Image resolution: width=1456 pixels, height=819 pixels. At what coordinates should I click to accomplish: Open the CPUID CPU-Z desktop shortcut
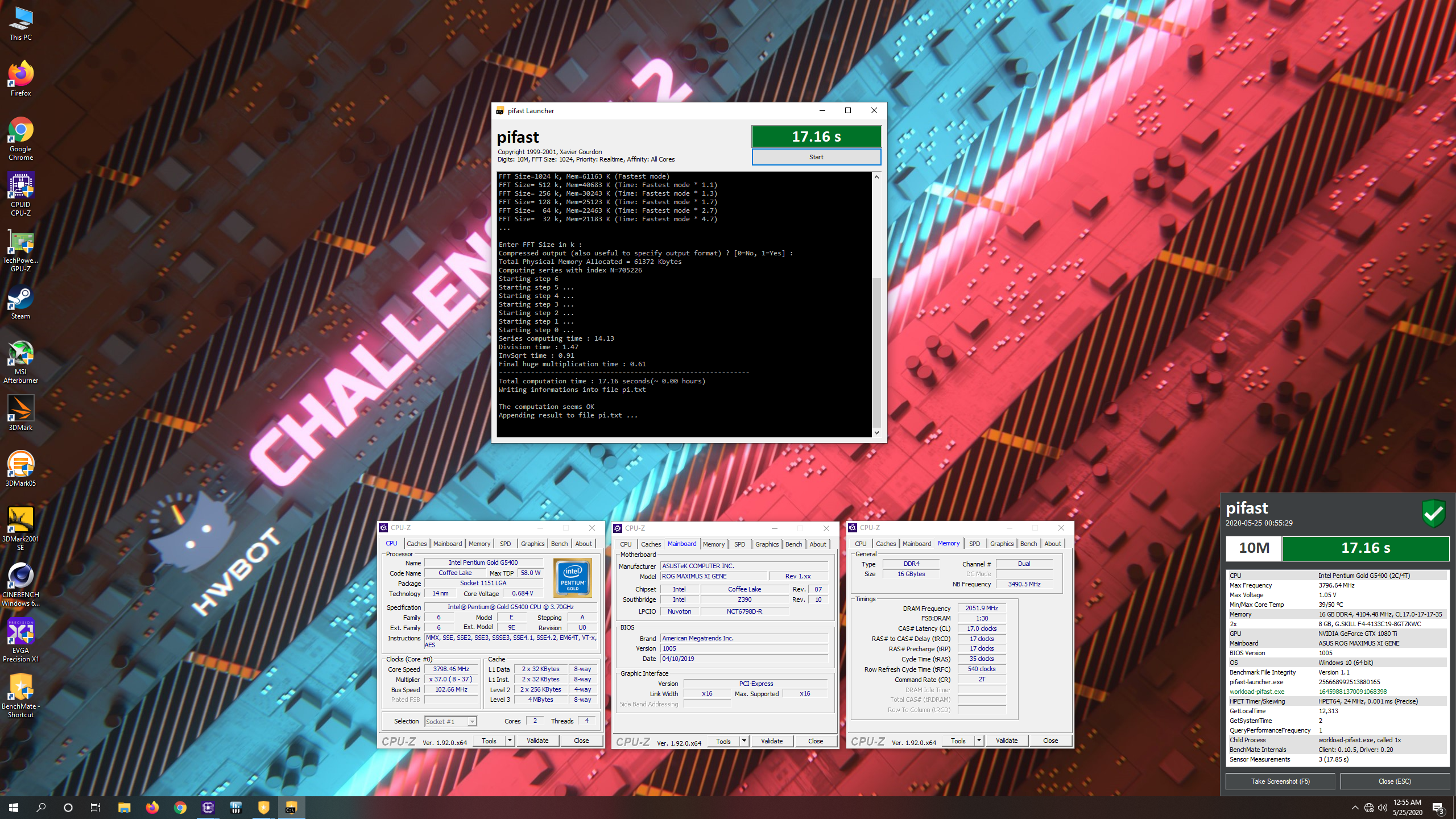[20, 195]
